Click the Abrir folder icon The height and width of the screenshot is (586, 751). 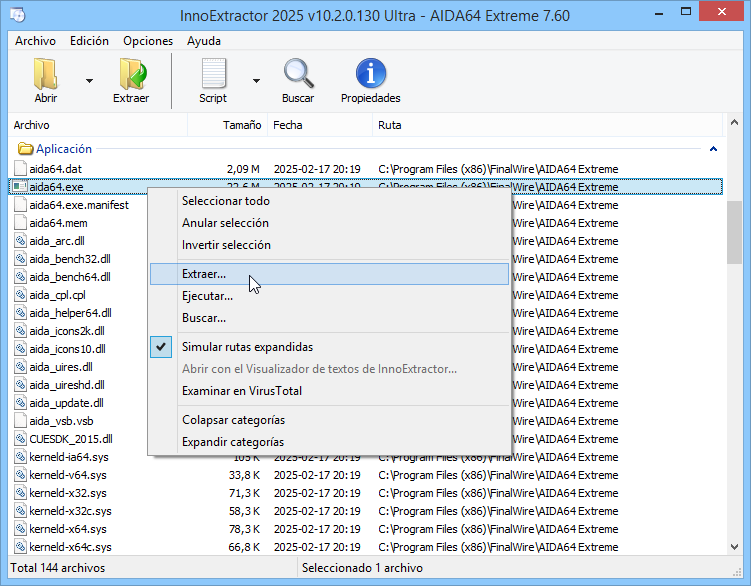click(46, 74)
